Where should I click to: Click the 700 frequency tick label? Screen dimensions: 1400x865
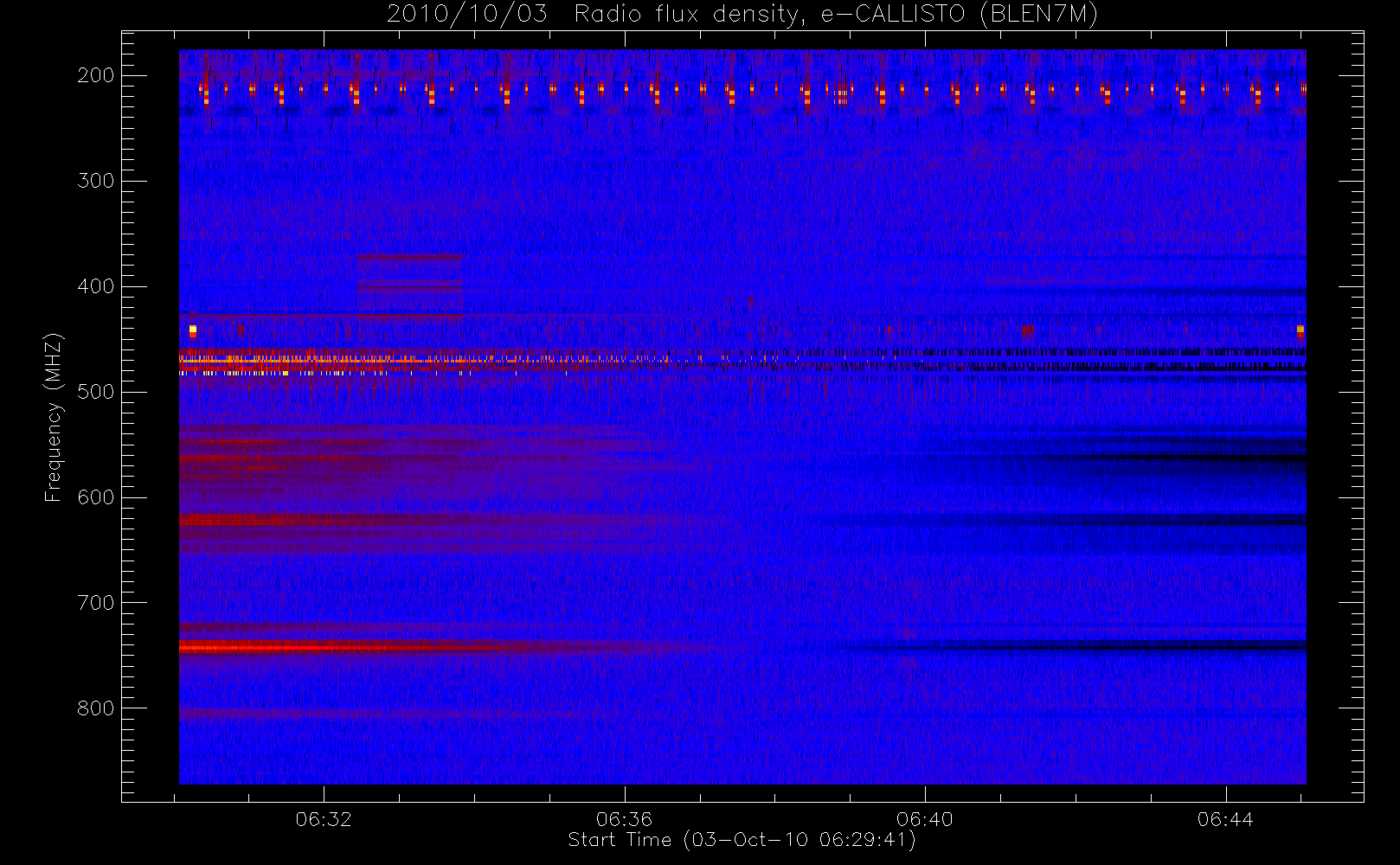[x=96, y=603]
